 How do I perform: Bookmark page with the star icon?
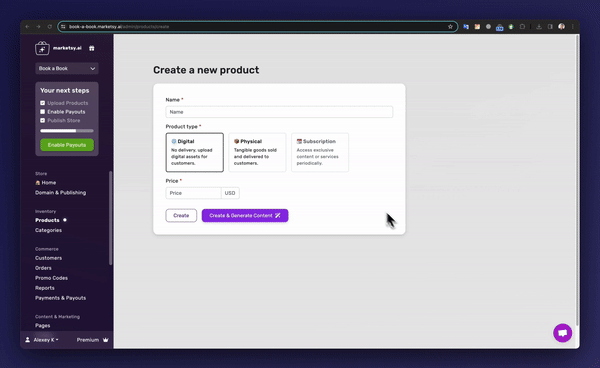[x=450, y=27]
